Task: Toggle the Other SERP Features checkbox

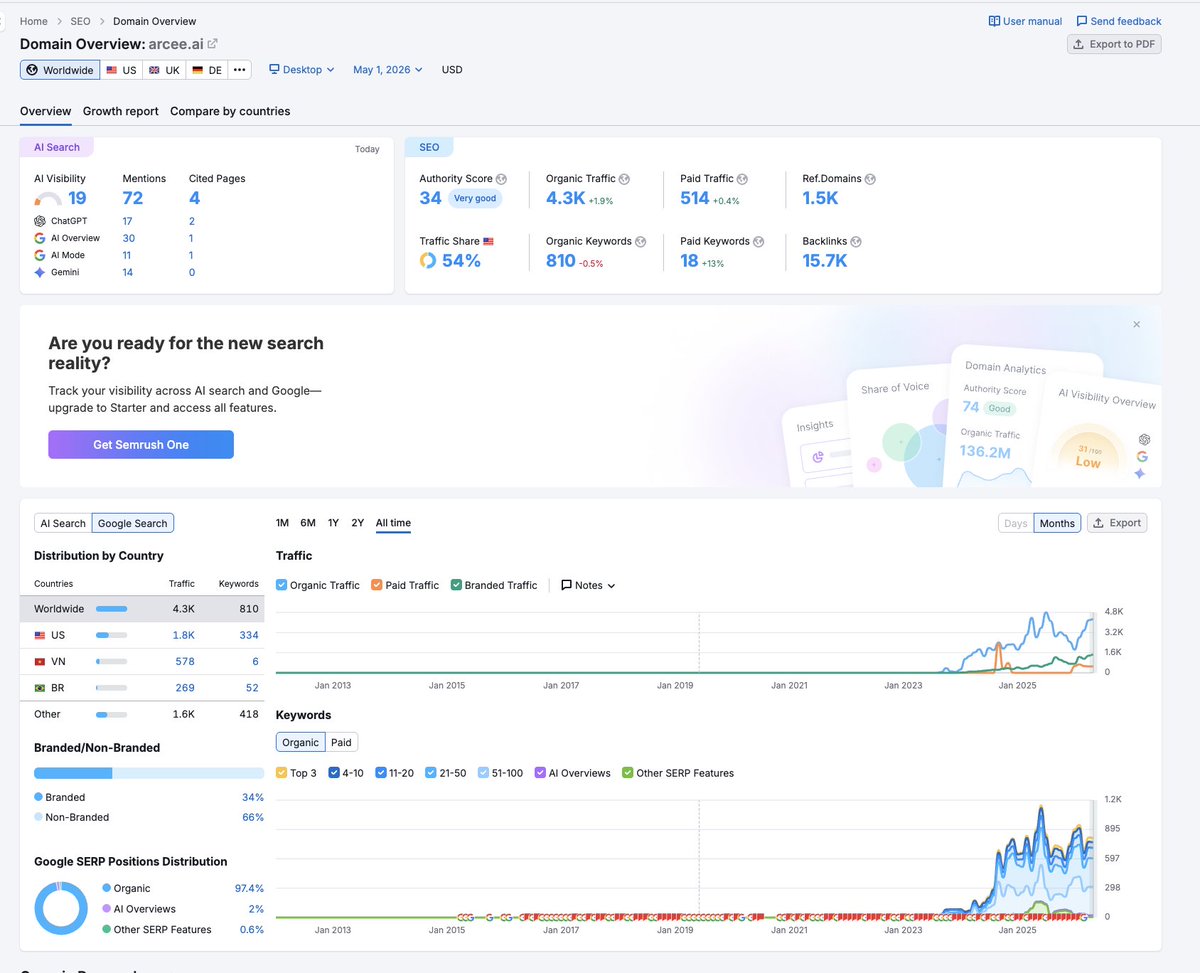Action: [628, 773]
